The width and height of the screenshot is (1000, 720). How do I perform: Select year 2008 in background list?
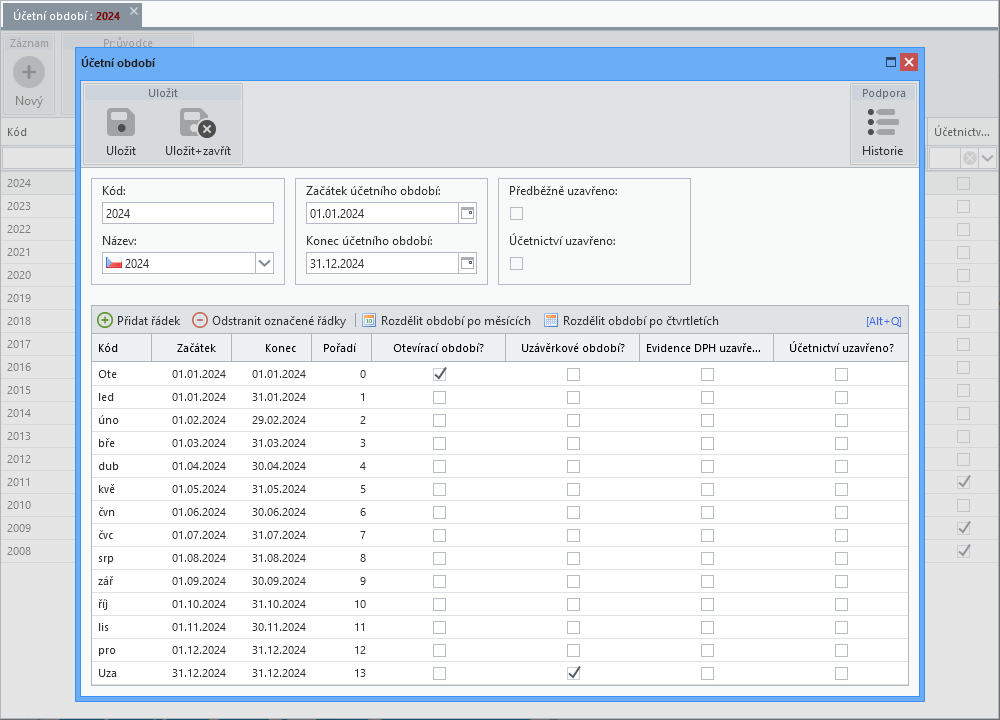click(19, 550)
